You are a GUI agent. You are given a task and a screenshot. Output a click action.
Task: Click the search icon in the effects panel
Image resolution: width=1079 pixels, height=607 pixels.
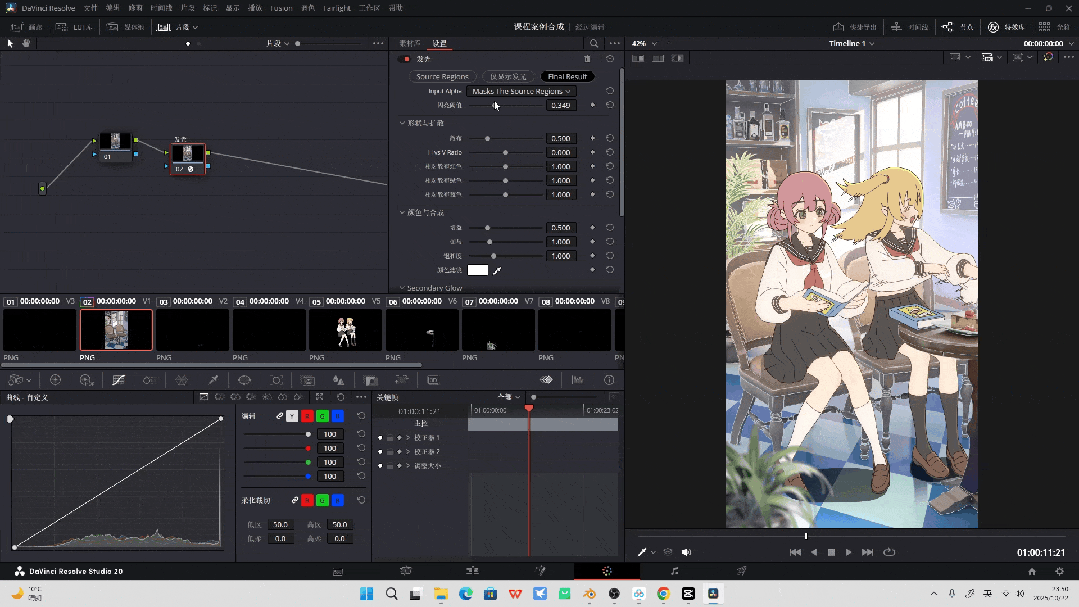pyautogui.click(x=594, y=44)
